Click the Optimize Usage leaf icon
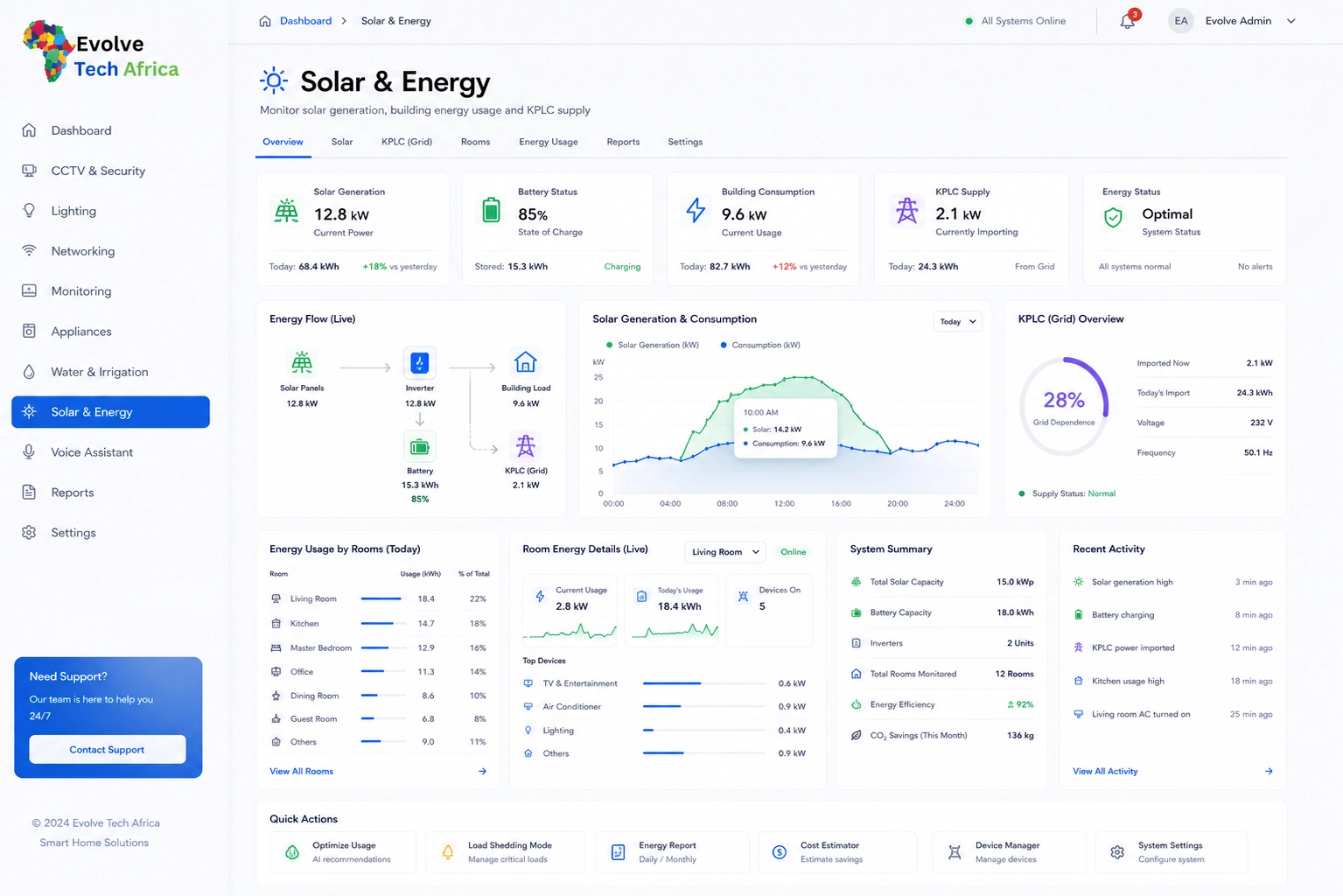This screenshot has height=896, width=1343. pos(292,852)
